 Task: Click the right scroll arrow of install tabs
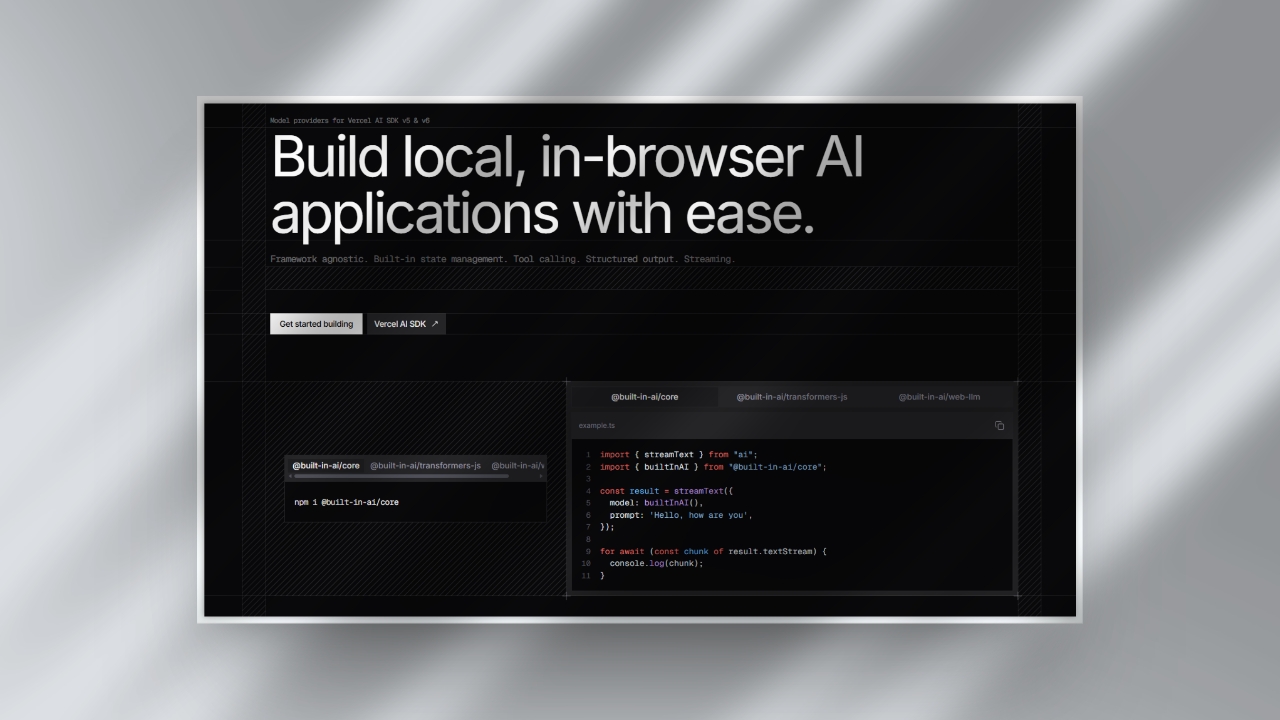click(x=541, y=476)
